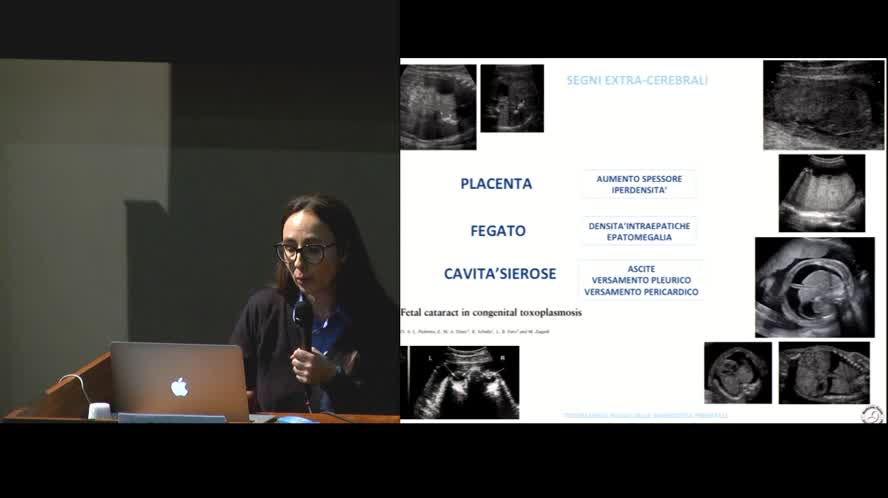The width and height of the screenshot is (888, 498).
Task: Click the round logo in the slide's corner
Action: 872,414
